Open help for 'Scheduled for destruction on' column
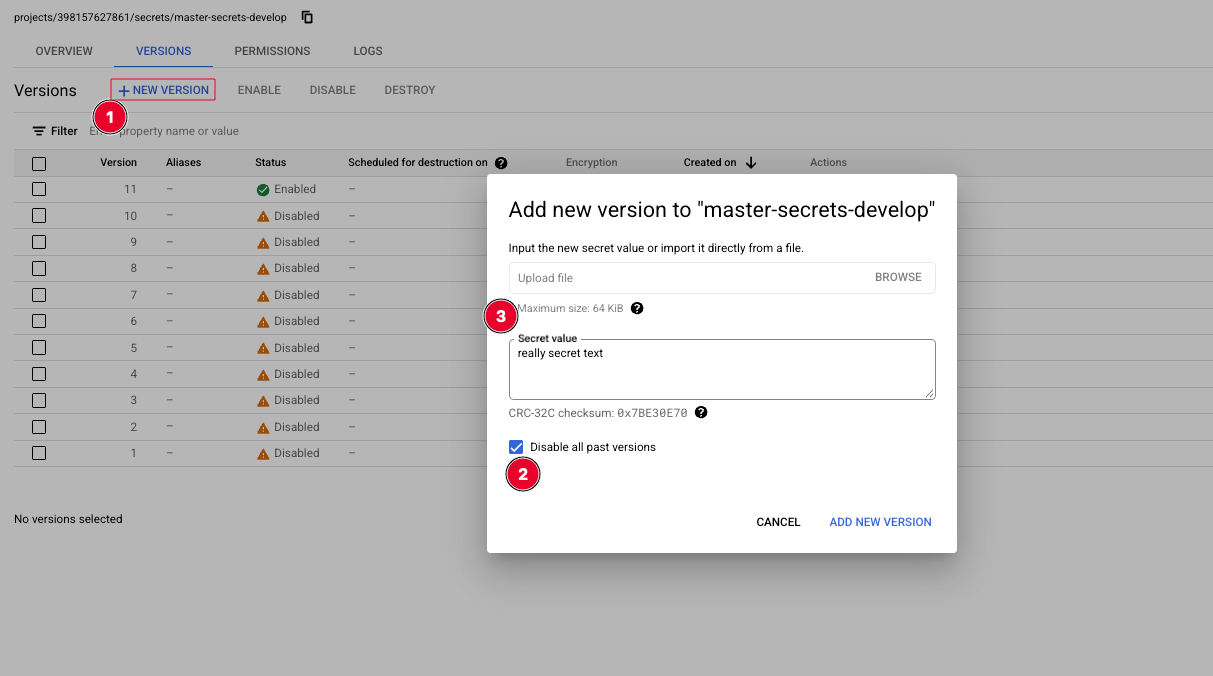The width and height of the screenshot is (1213, 676). pyautogui.click(x=501, y=162)
